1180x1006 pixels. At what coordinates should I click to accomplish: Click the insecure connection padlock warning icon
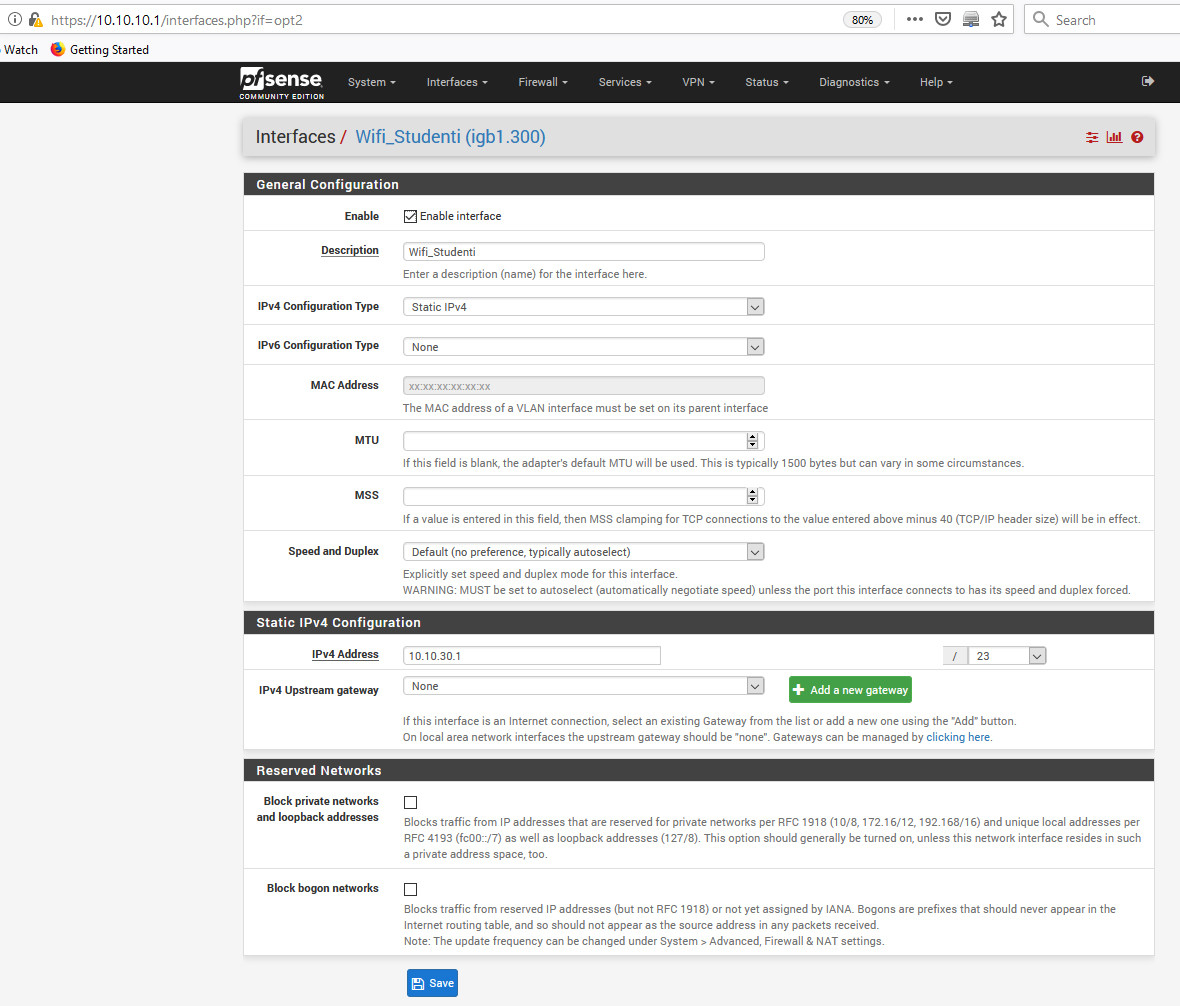[x=35, y=20]
